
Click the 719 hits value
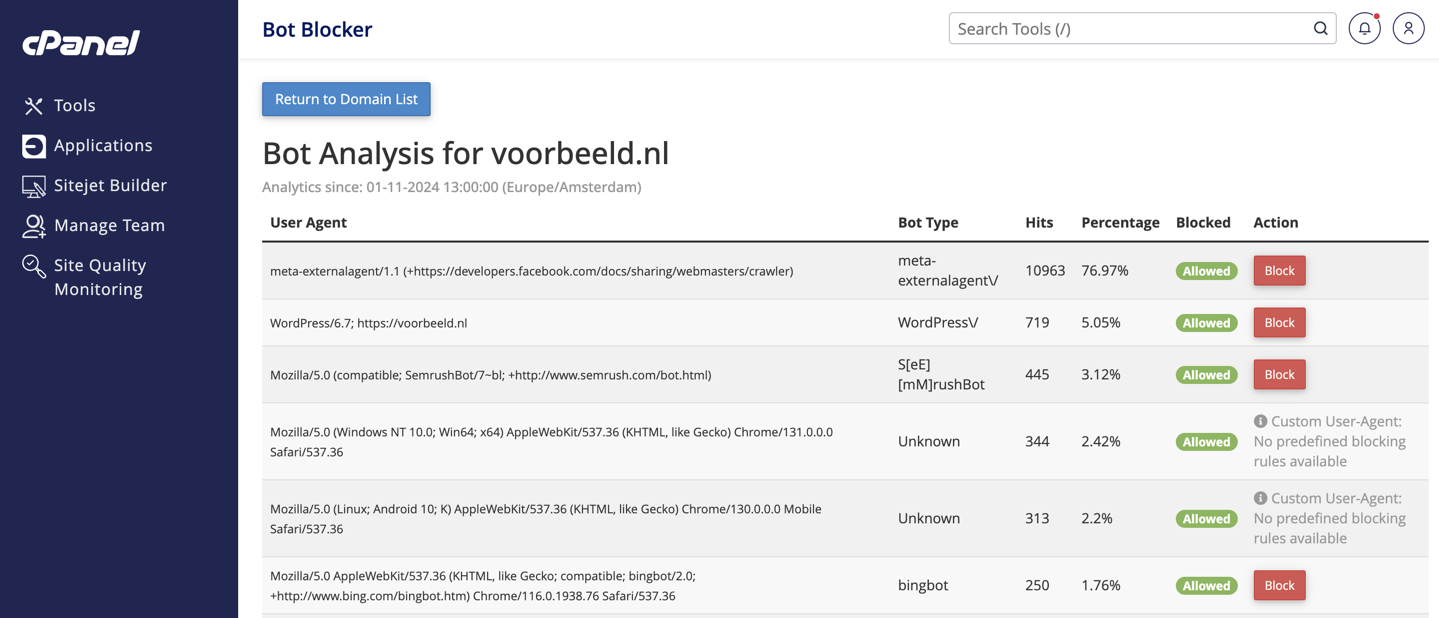coord(1037,323)
